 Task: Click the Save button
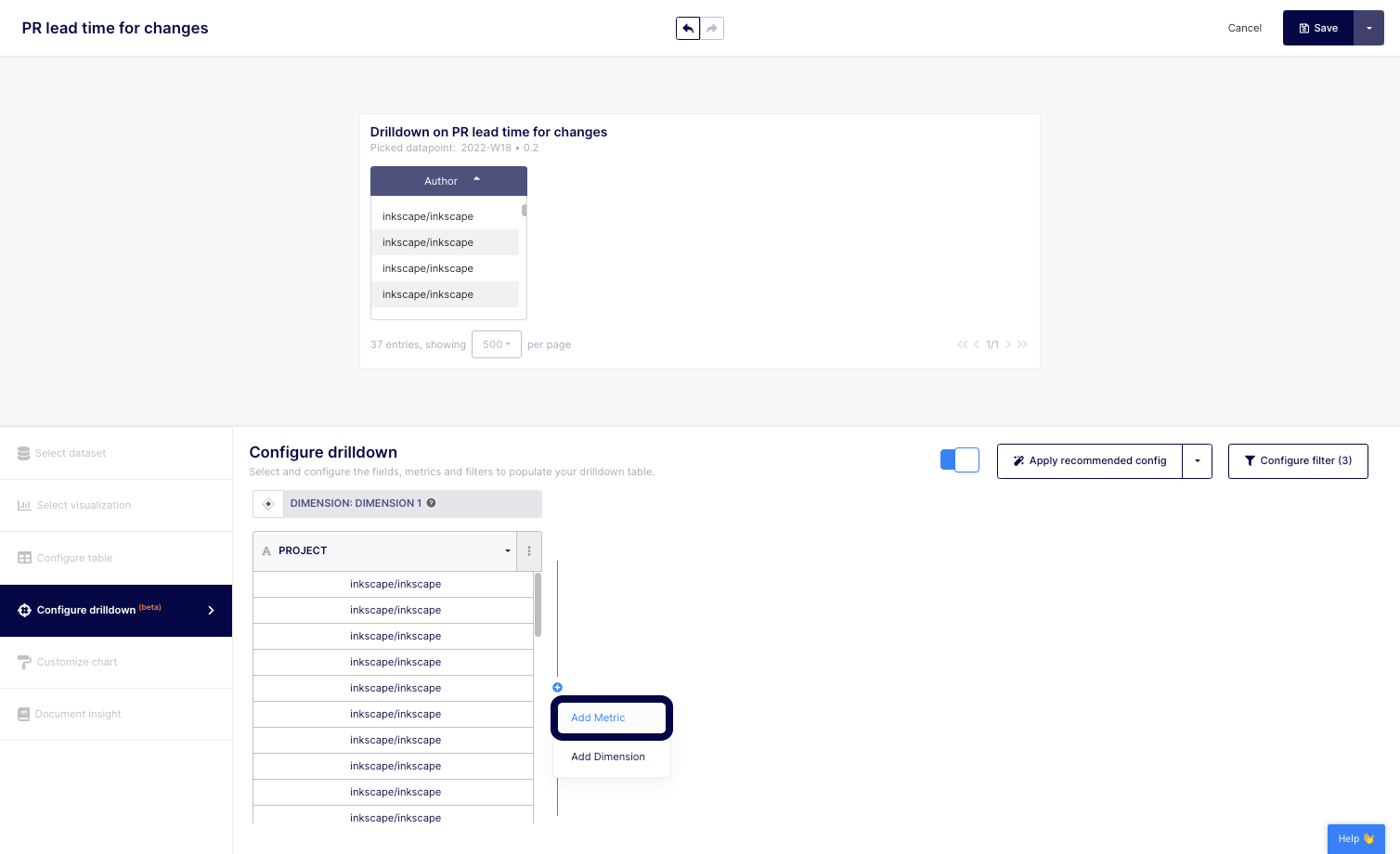point(1317,29)
